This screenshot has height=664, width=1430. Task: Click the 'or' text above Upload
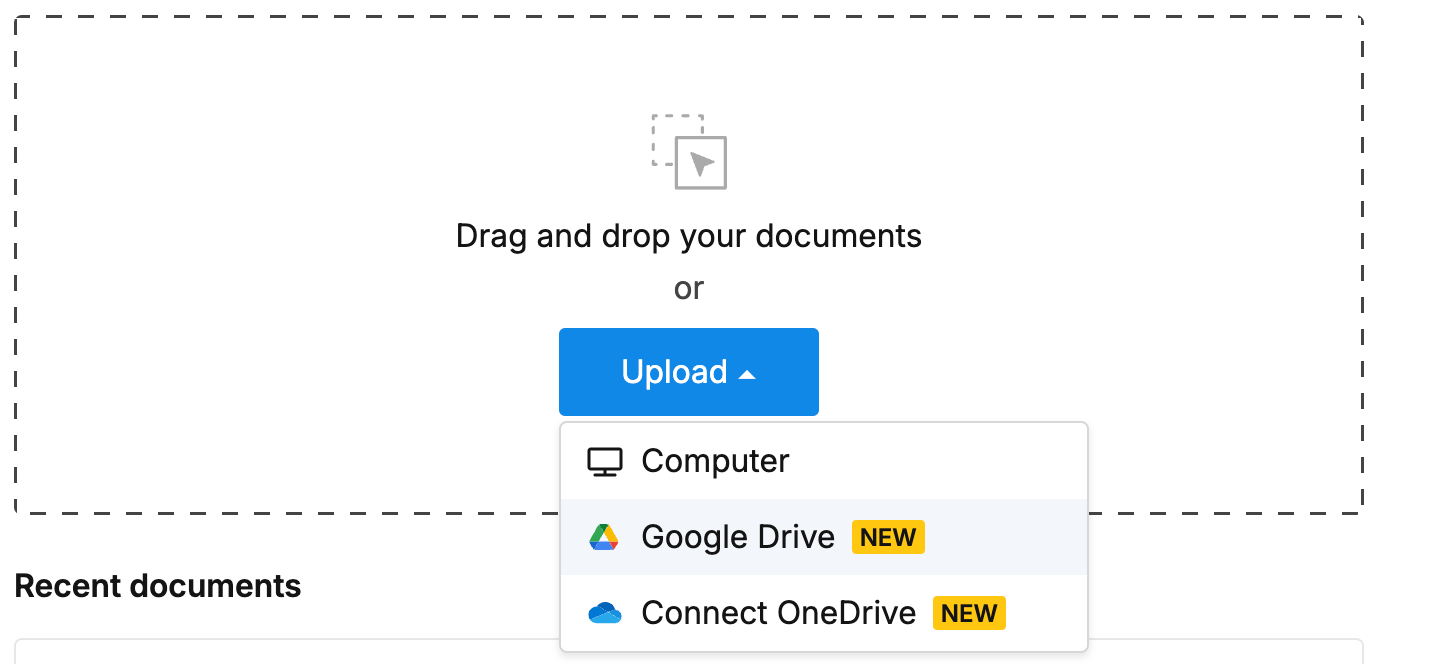pos(689,289)
